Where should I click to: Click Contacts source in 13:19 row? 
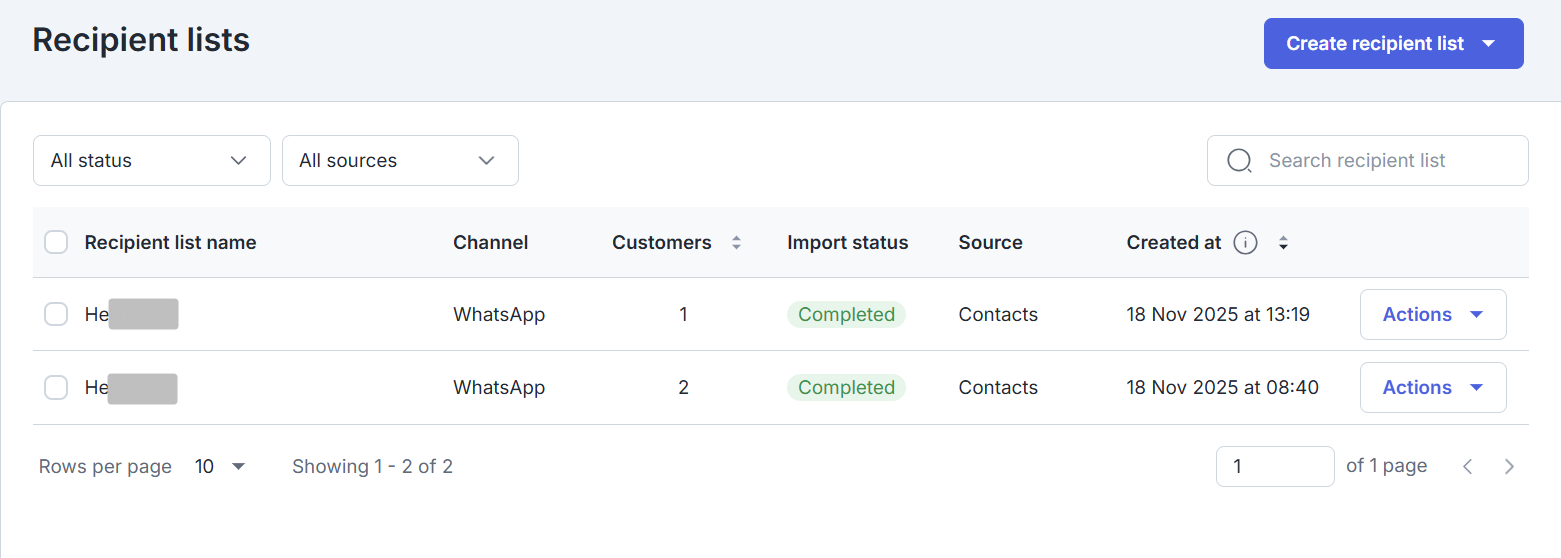coord(998,314)
